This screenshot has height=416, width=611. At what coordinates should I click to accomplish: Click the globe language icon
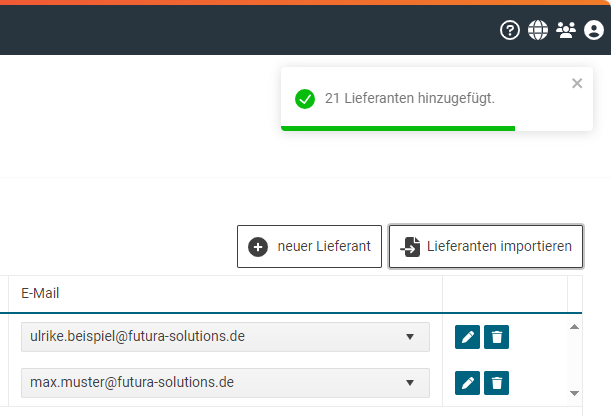point(538,30)
